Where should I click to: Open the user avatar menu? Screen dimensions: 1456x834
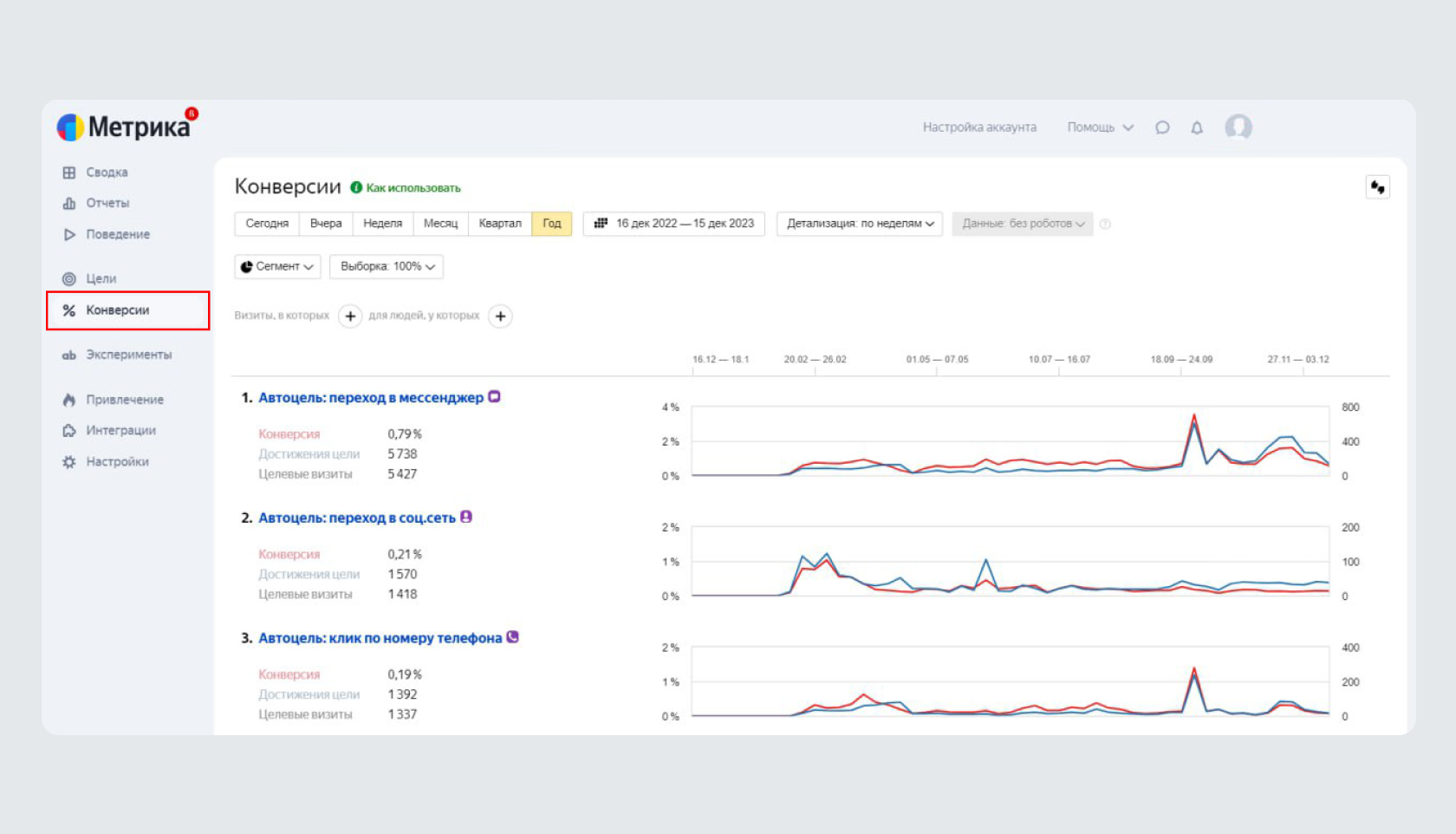click(1238, 127)
